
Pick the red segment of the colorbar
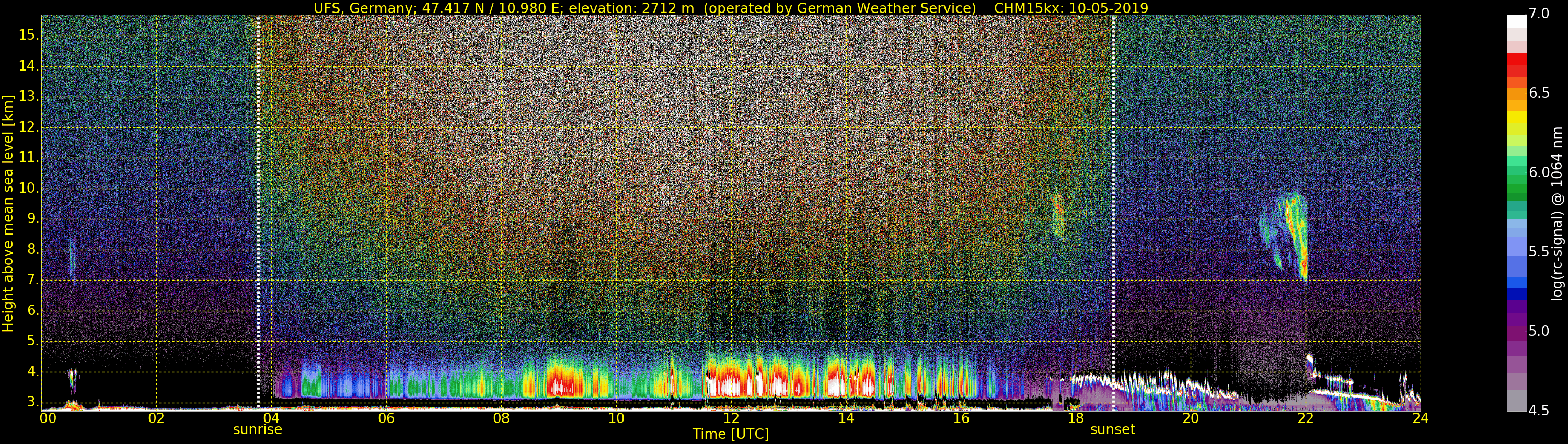click(x=1516, y=64)
